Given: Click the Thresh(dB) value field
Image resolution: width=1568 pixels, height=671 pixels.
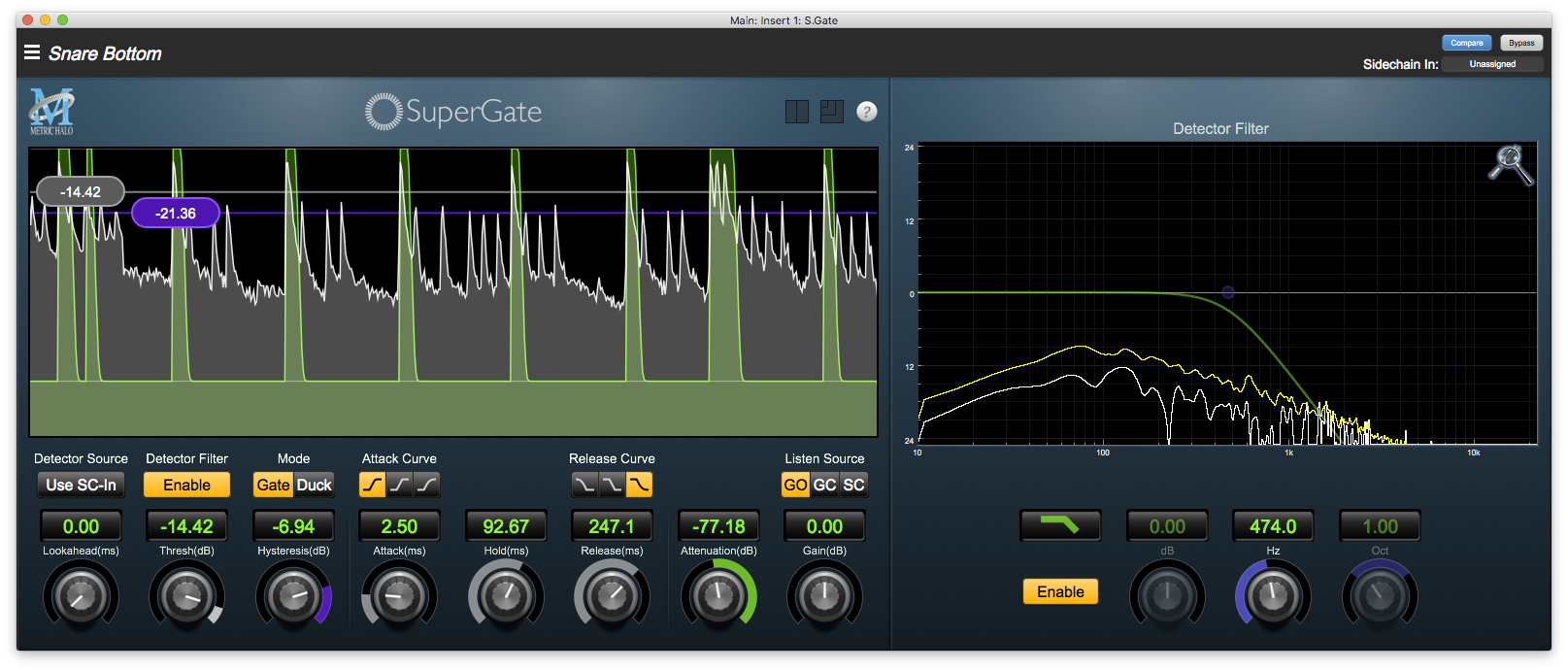Looking at the screenshot, I should [x=186, y=526].
